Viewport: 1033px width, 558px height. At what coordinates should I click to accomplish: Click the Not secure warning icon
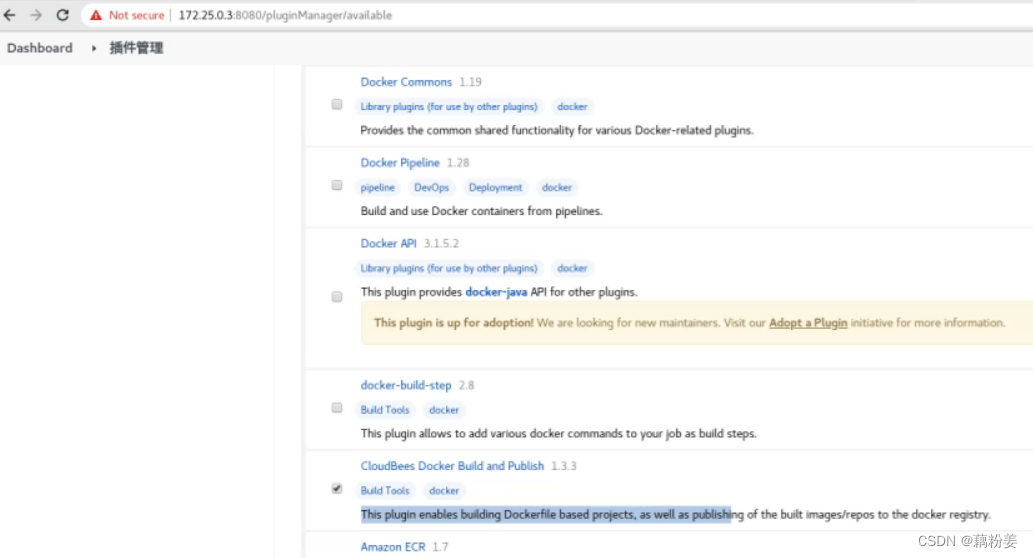(x=96, y=14)
